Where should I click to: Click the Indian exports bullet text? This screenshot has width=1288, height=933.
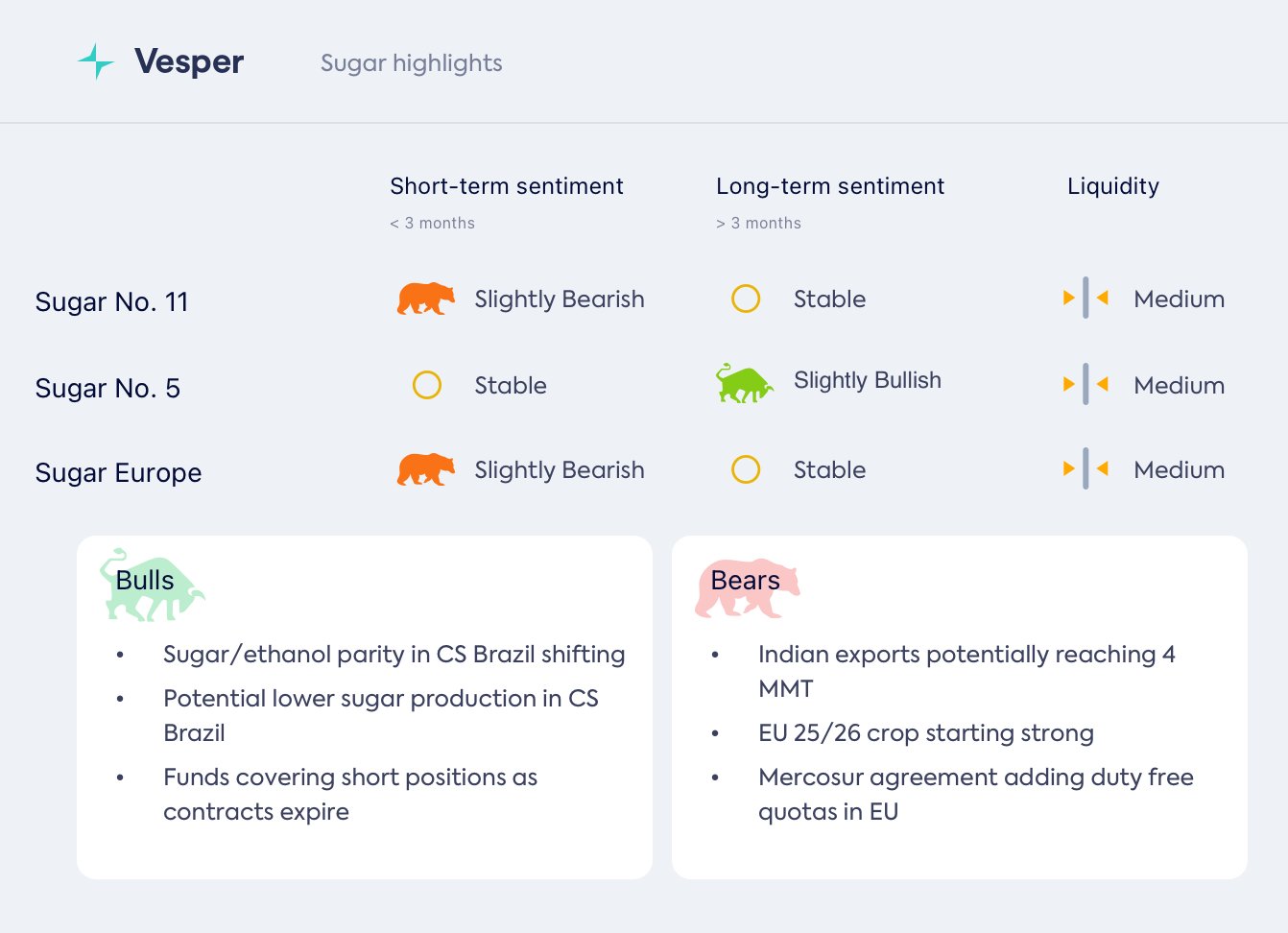pos(966,655)
